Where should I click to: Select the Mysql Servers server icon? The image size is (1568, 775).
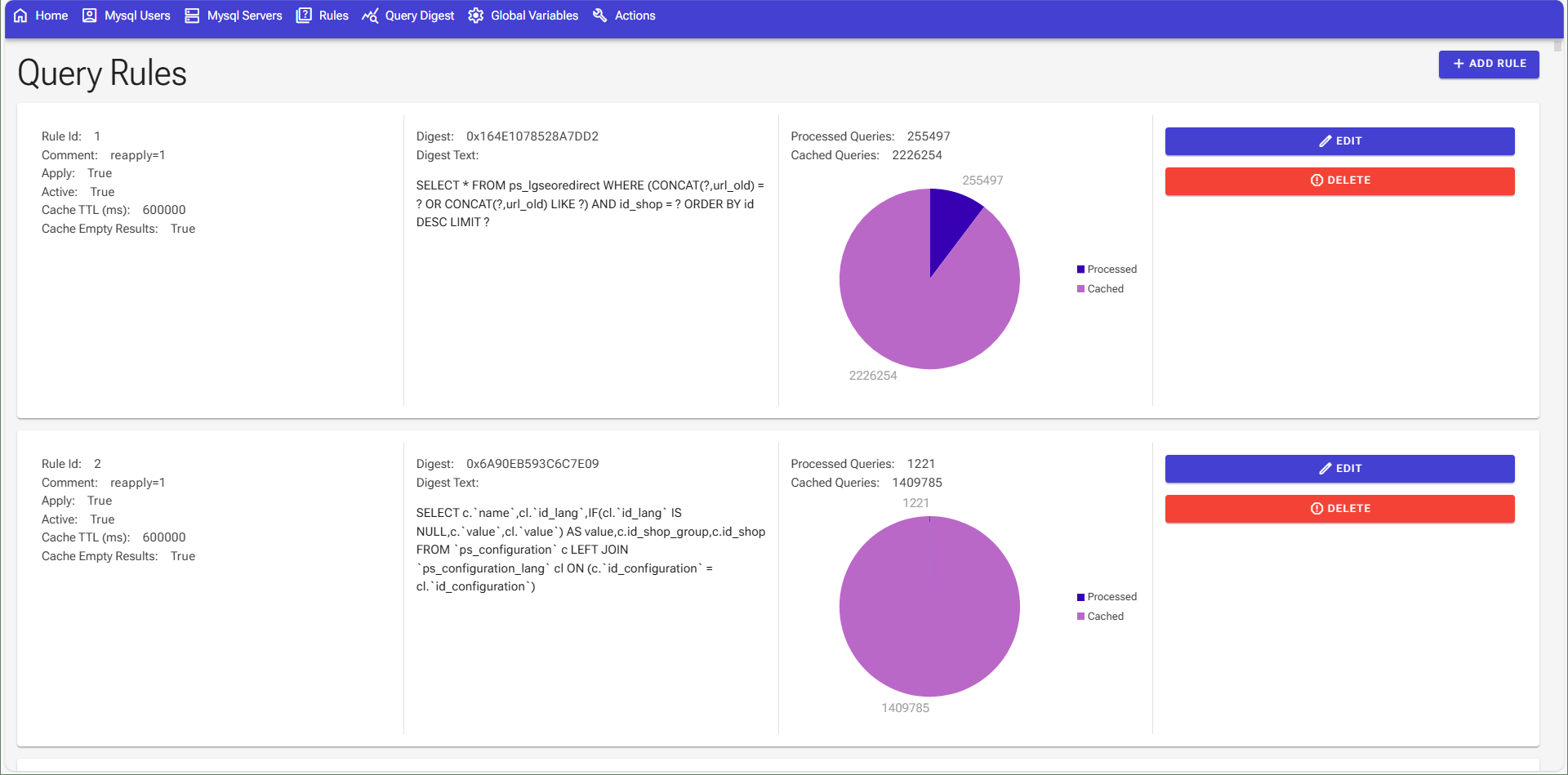192,15
